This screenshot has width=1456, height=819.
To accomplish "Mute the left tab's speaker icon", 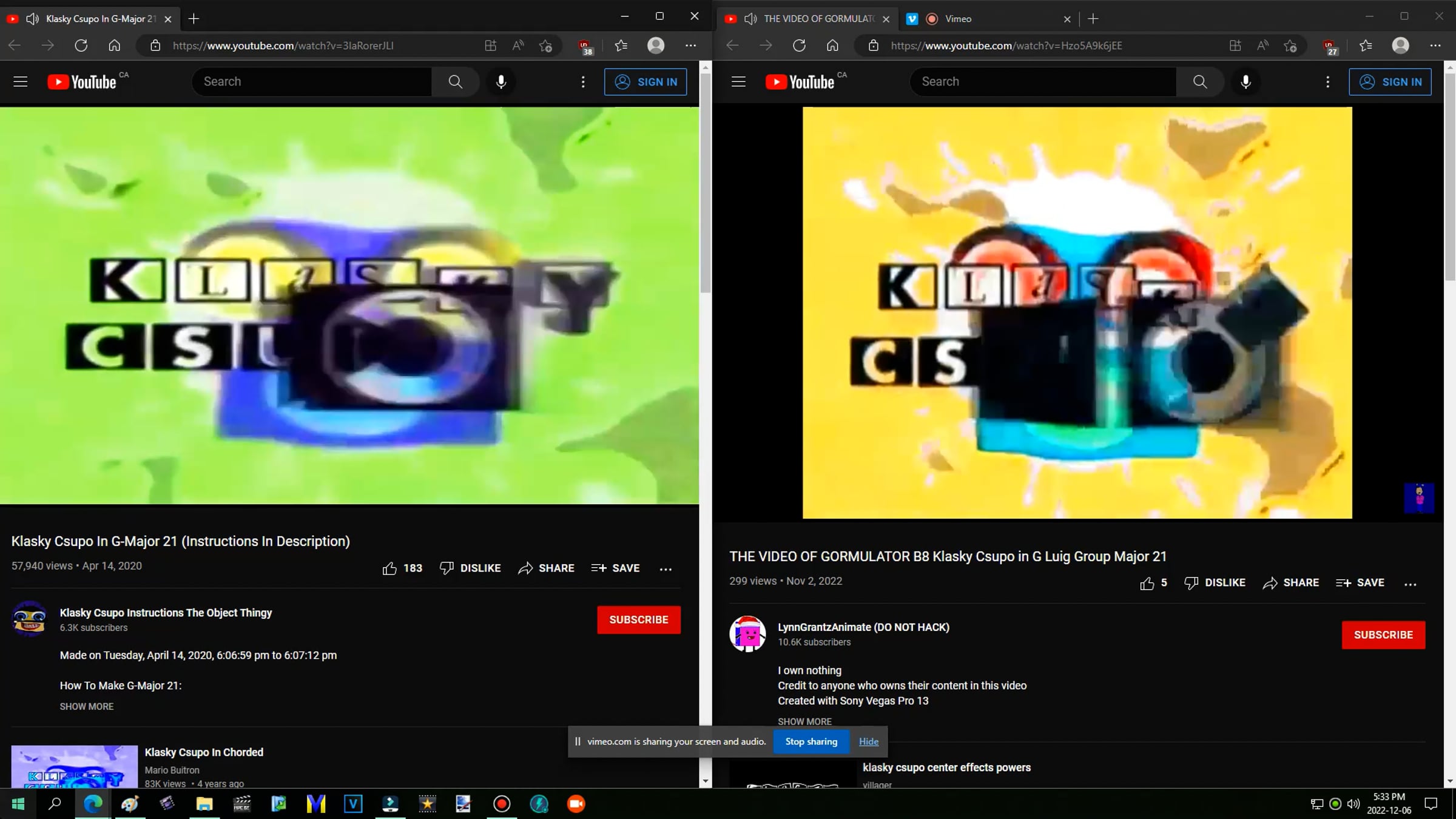I will pos(32,18).
